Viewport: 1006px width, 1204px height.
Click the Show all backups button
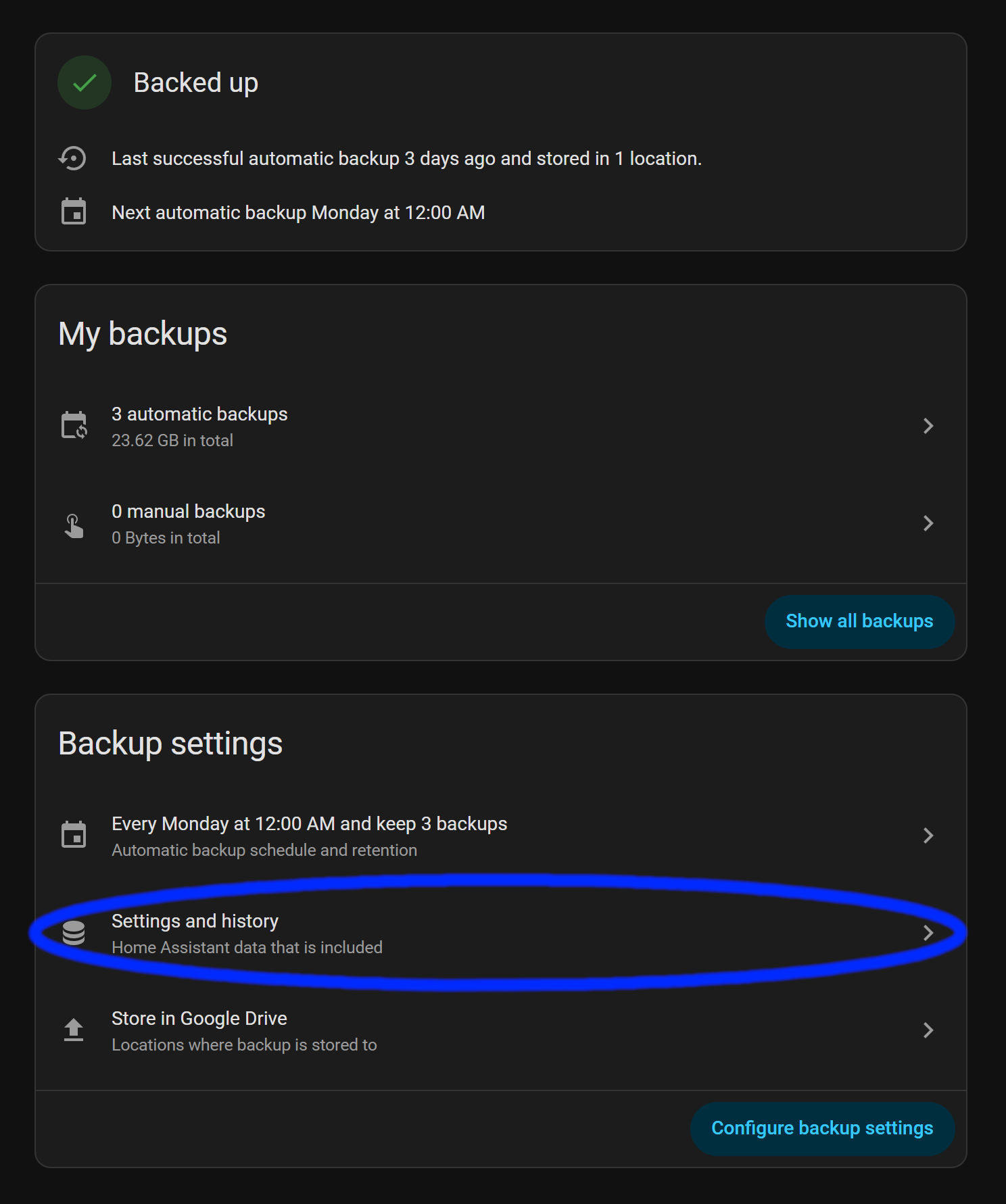tap(859, 621)
